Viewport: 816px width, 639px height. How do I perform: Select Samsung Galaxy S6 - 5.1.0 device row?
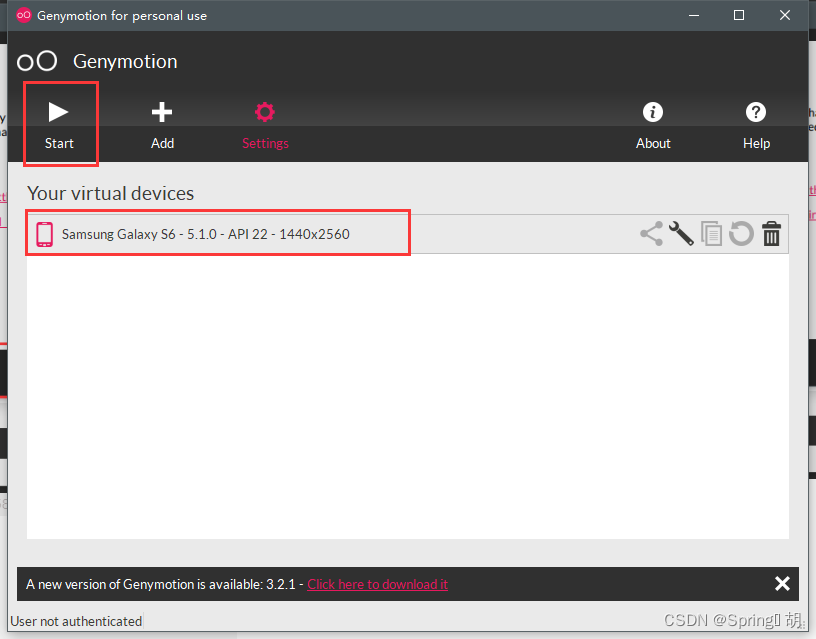408,234
